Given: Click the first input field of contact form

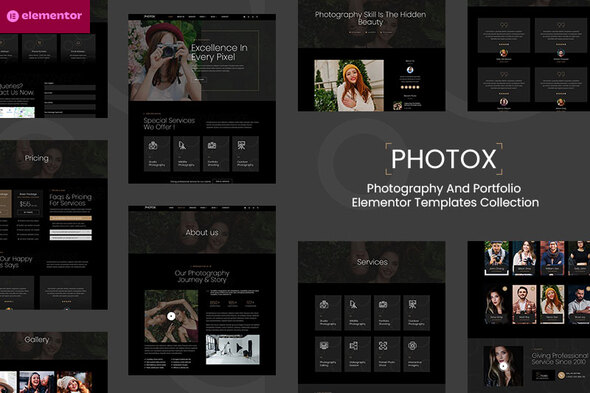Looking at the screenshot, I should [70, 87].
